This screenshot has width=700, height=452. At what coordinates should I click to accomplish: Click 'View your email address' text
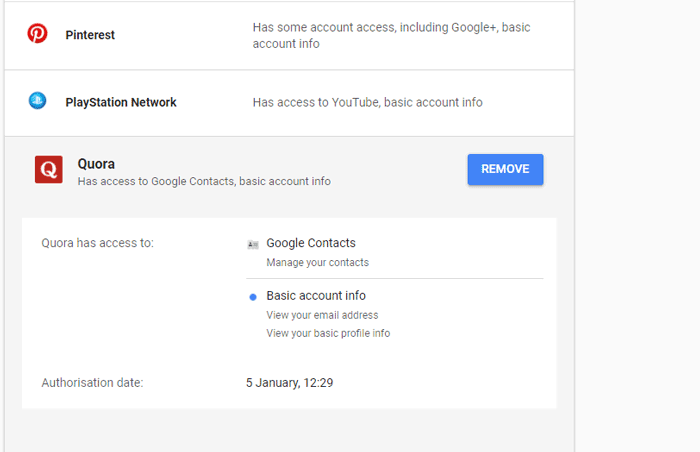tap(322, 315)
